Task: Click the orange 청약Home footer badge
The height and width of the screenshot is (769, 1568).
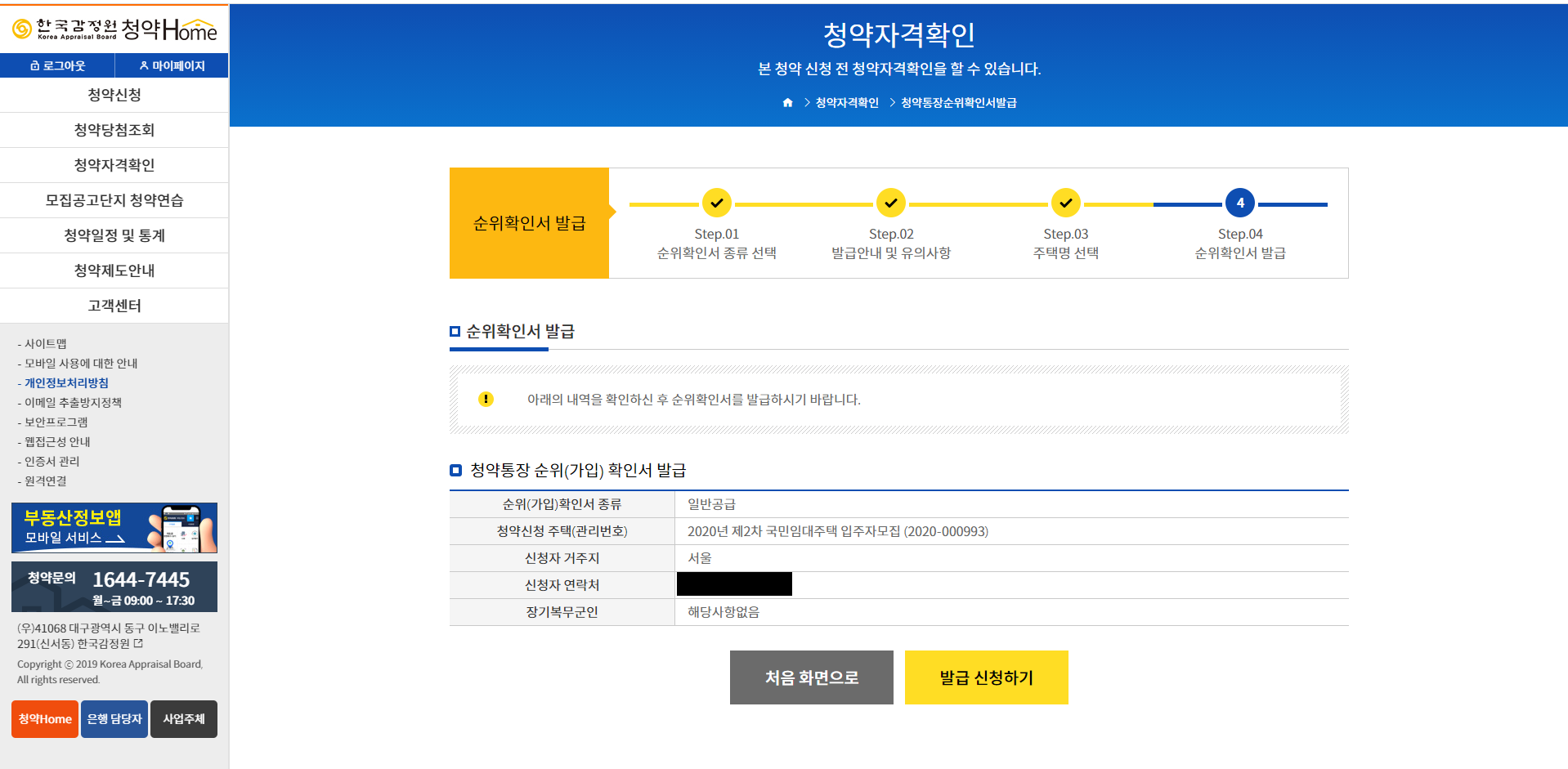Action: (44, 719)
